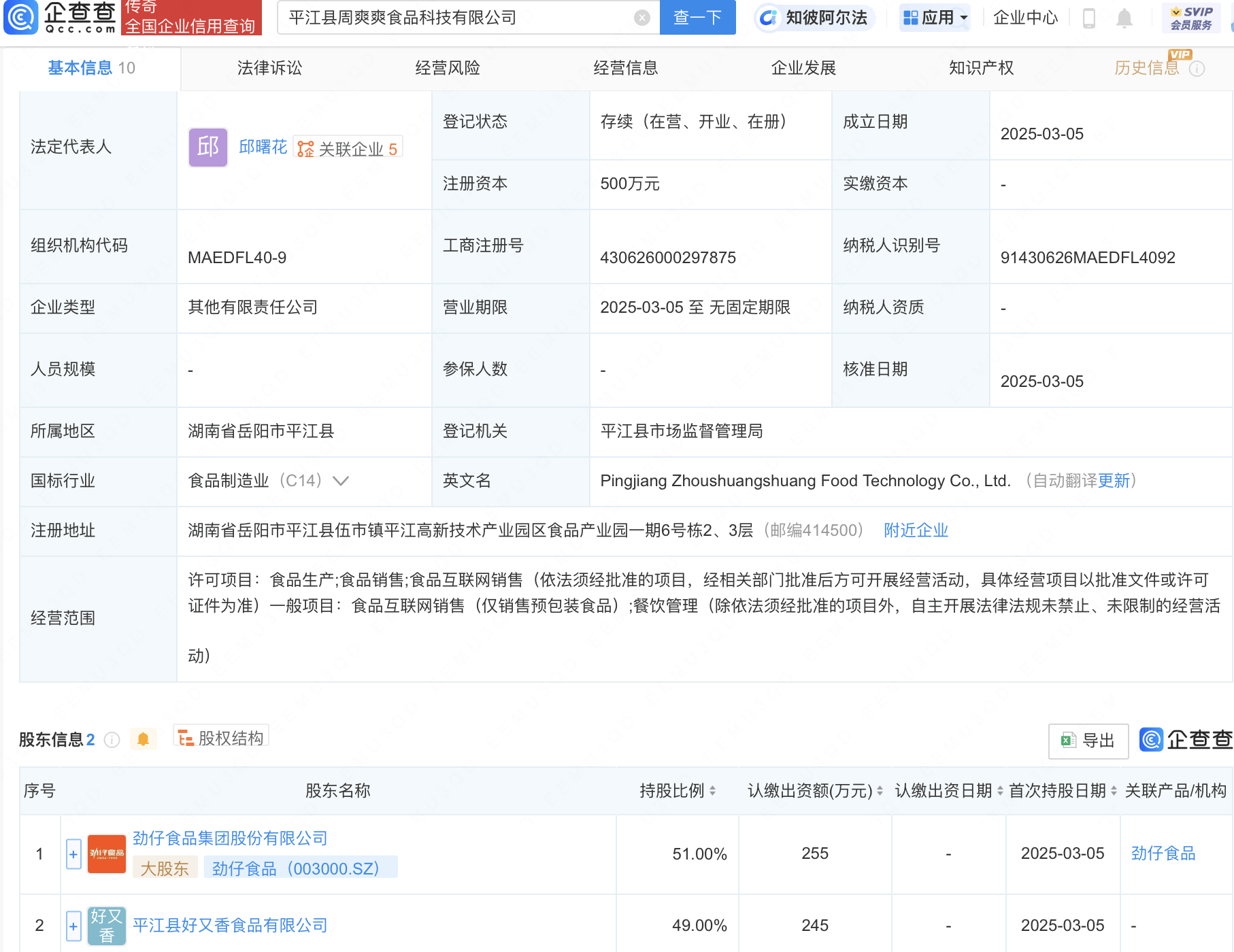Click organization code MAEDFL40-9
The height and width of the screenshot is (952, 1234).
237,258
